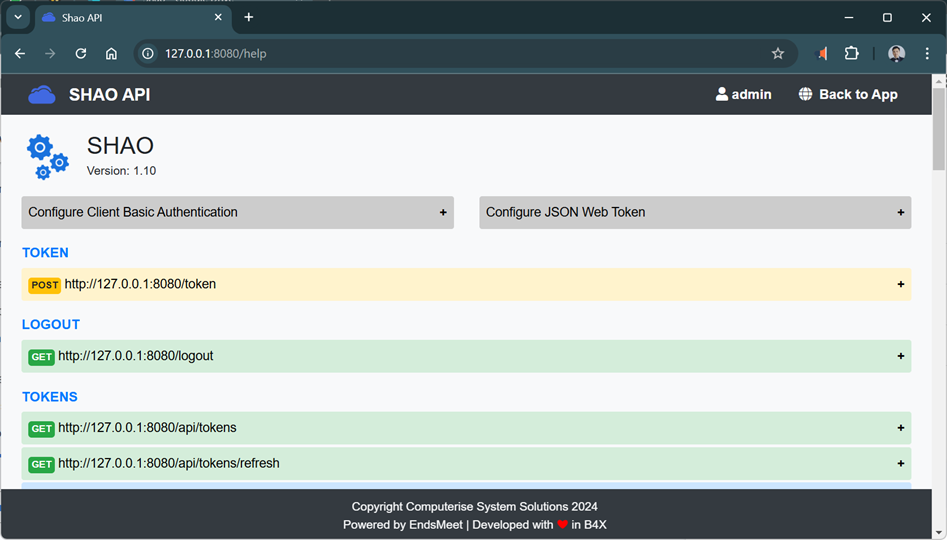Expand the GET /api/tokens/refresh endpoint

coord(466,464)
